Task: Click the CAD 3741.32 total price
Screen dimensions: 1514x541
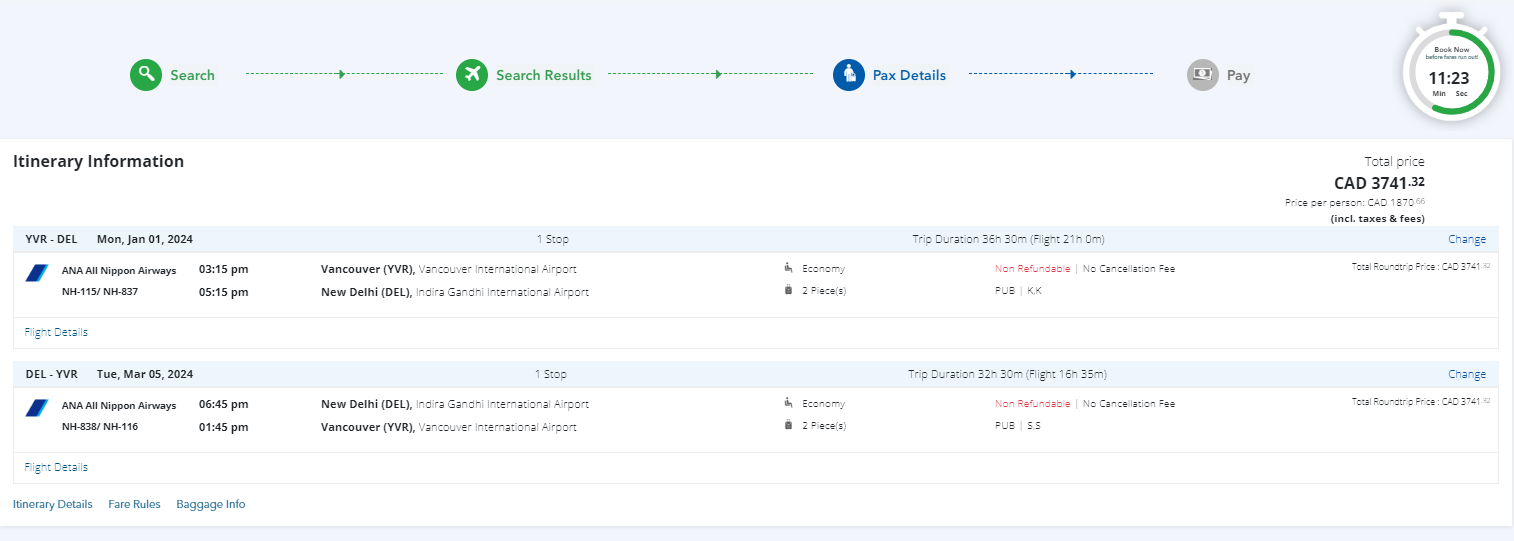Action: (1379, 183)
